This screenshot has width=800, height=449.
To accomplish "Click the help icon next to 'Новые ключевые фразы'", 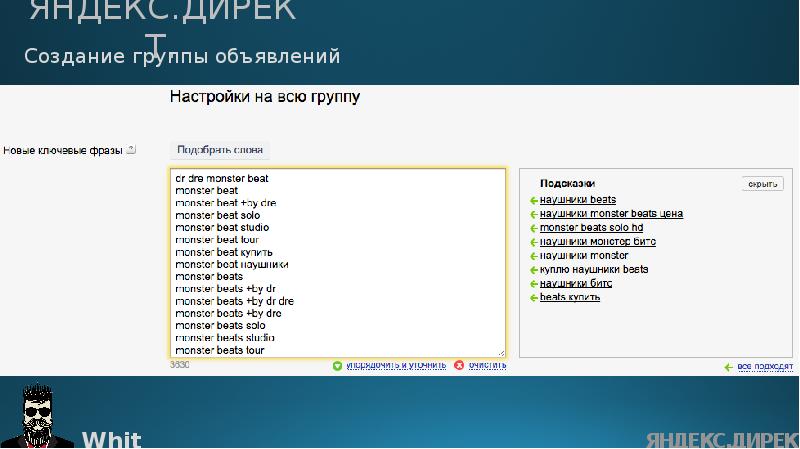I will pyautogui.click(x=131, y=150).
